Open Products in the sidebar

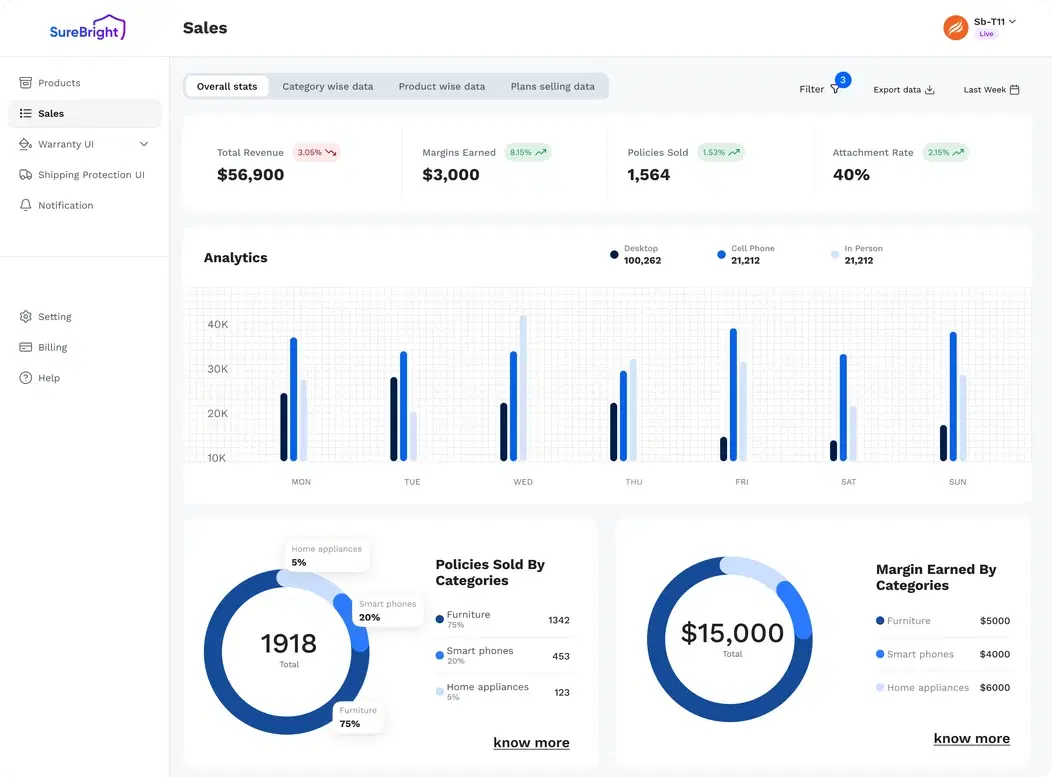85,83
